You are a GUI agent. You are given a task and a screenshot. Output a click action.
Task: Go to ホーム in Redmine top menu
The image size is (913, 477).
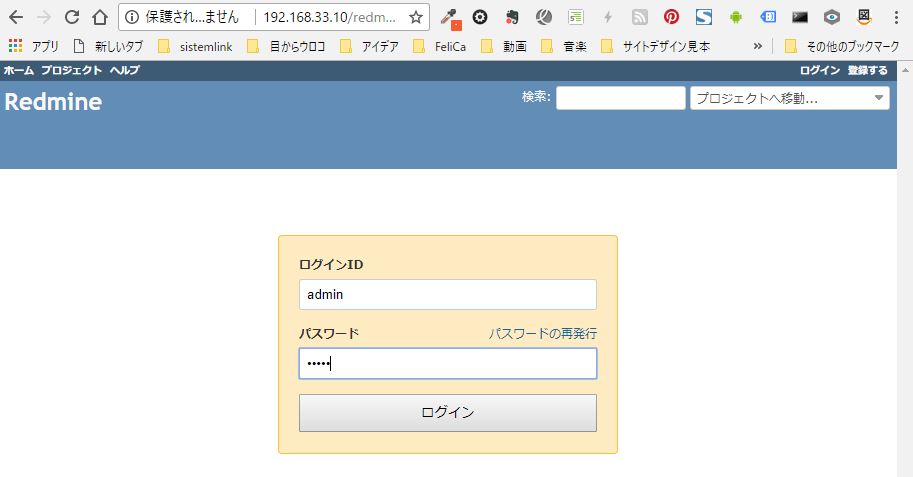(x=19, y=70)
